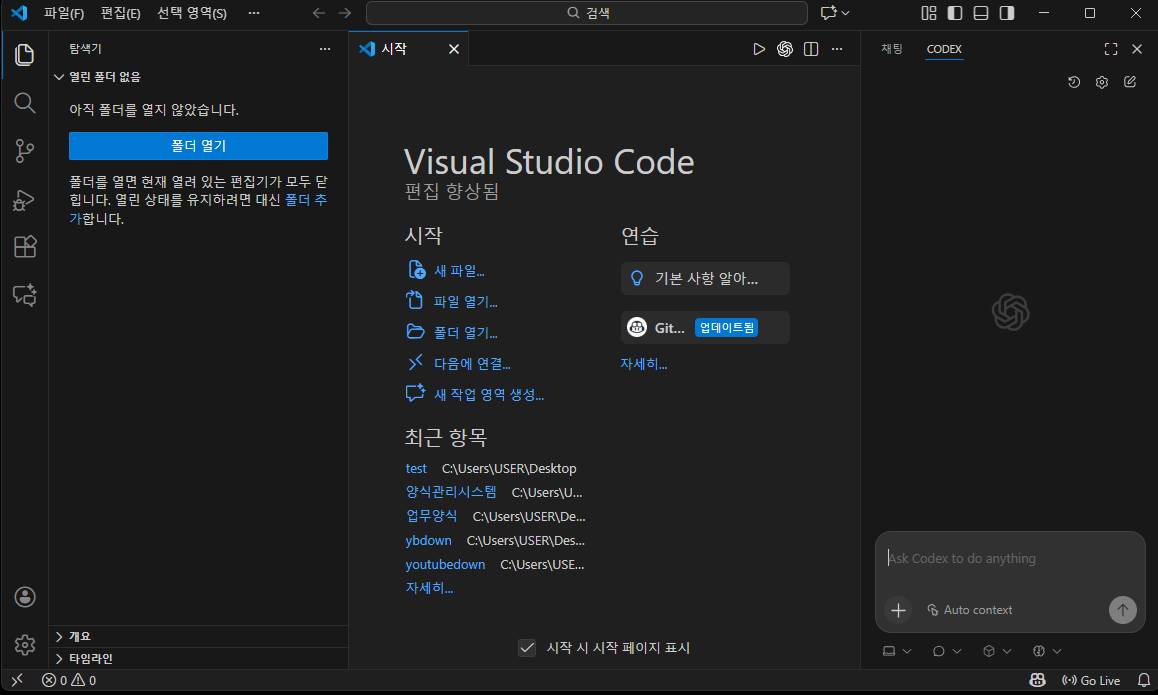Screen dimensions: 1158x695
Task: Open the Run and Debug view icon
Action: click(x=24, y=199)
